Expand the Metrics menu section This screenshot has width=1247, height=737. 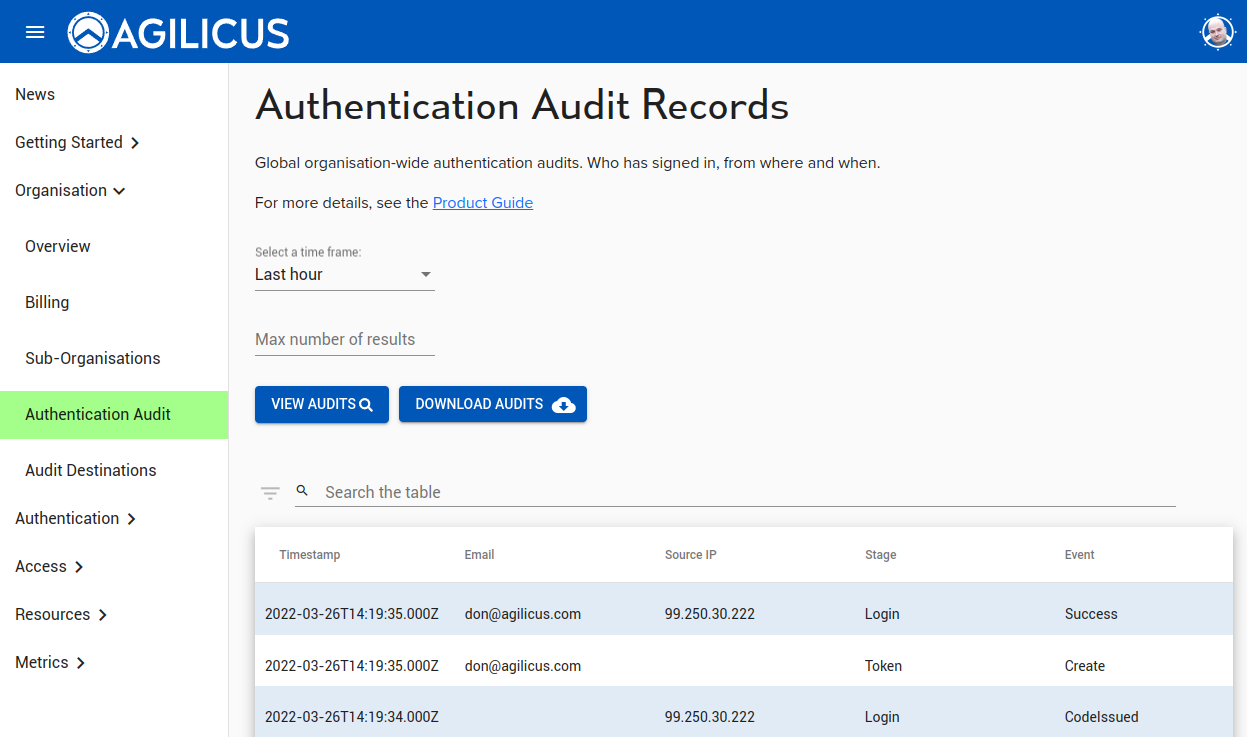click(x=50, y=663)
